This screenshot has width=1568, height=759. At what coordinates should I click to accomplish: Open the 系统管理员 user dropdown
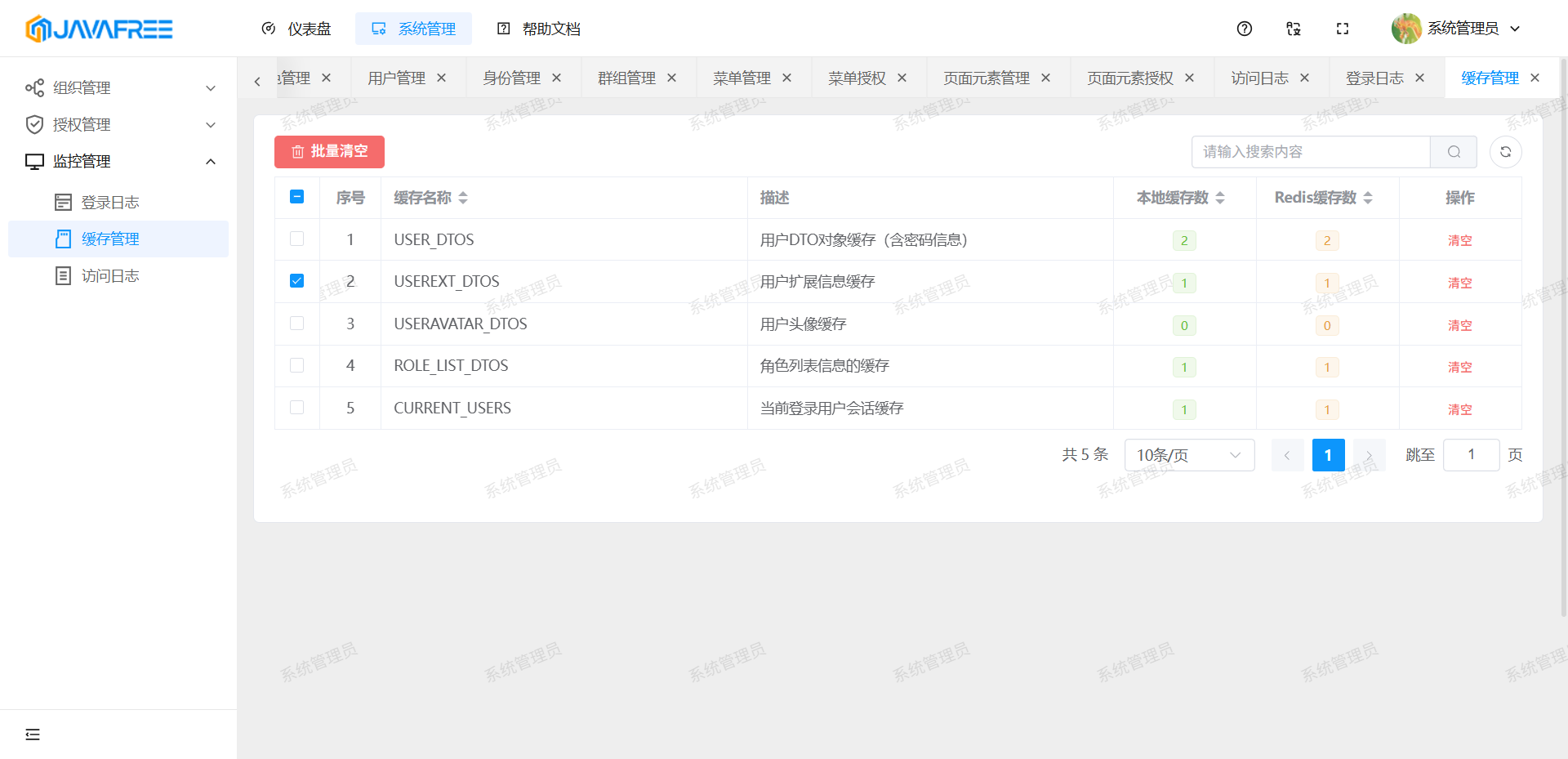[1458, 29]
